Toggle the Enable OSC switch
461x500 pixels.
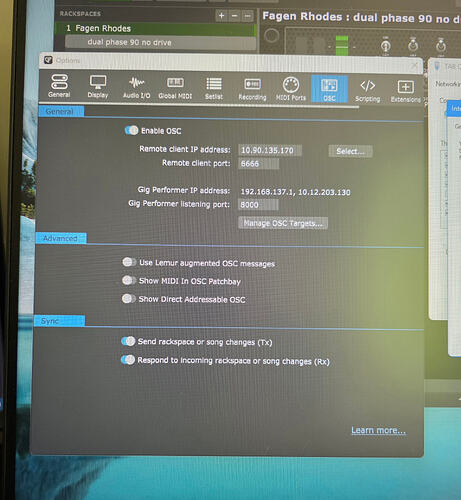tap(131, 130)
